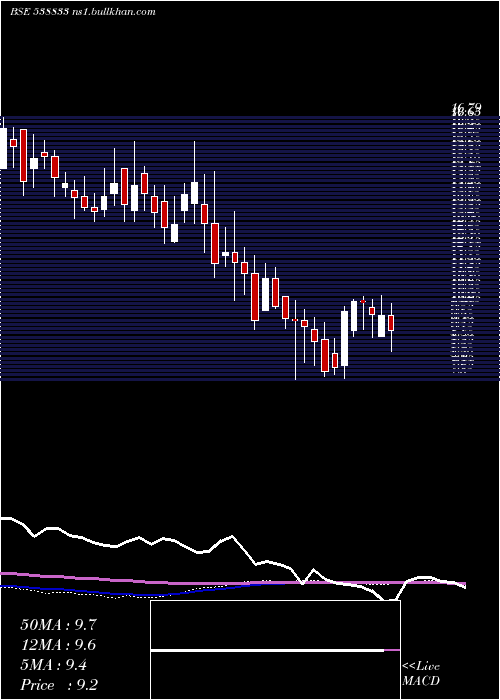Click the 16.79 top axis price label

(x=466, y=107)
